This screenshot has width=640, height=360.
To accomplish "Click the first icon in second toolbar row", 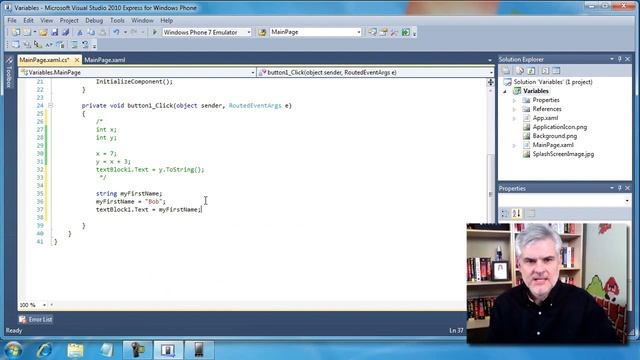I will coord(16,44).
